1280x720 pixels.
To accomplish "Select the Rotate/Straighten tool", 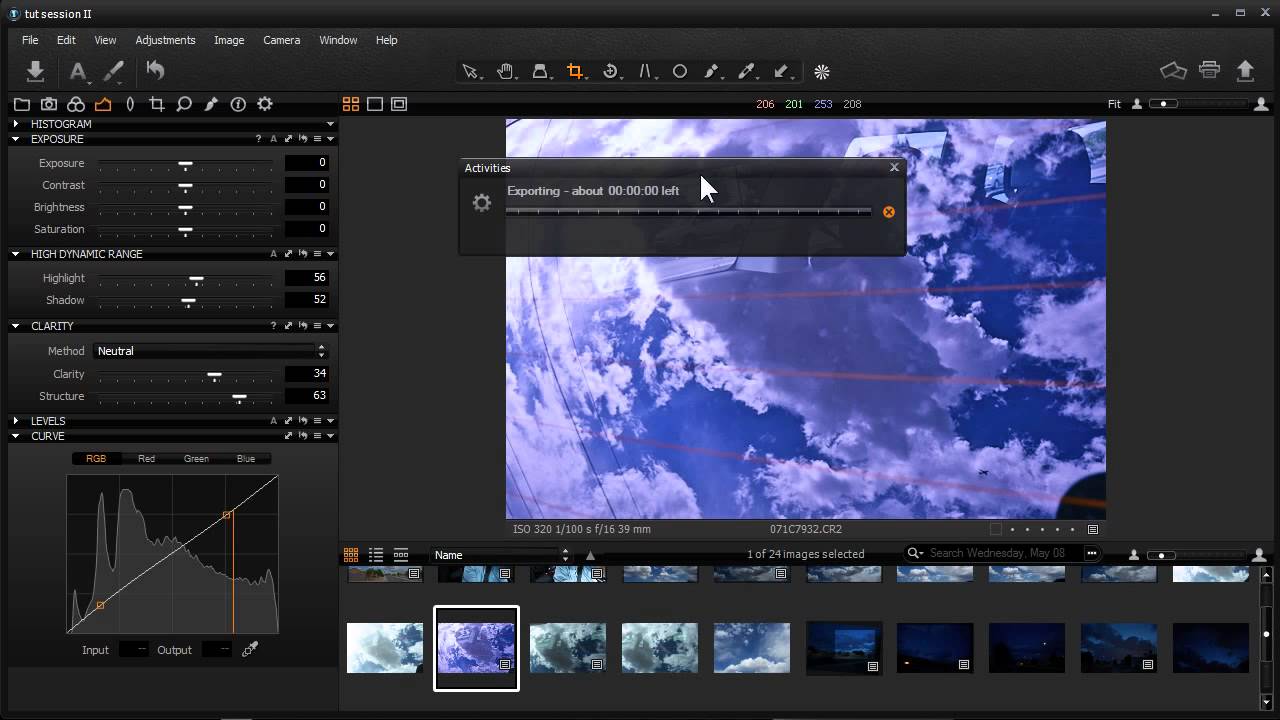I will [611, 71].
